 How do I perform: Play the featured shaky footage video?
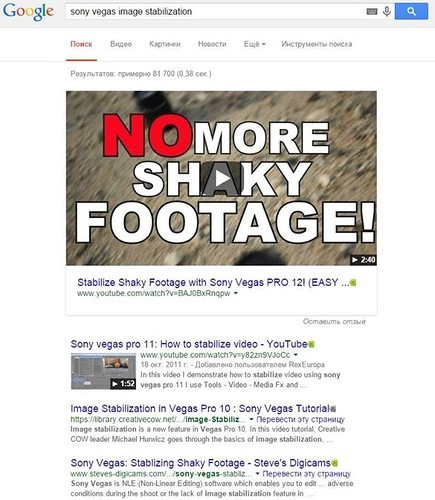click(x=221, y=179)
